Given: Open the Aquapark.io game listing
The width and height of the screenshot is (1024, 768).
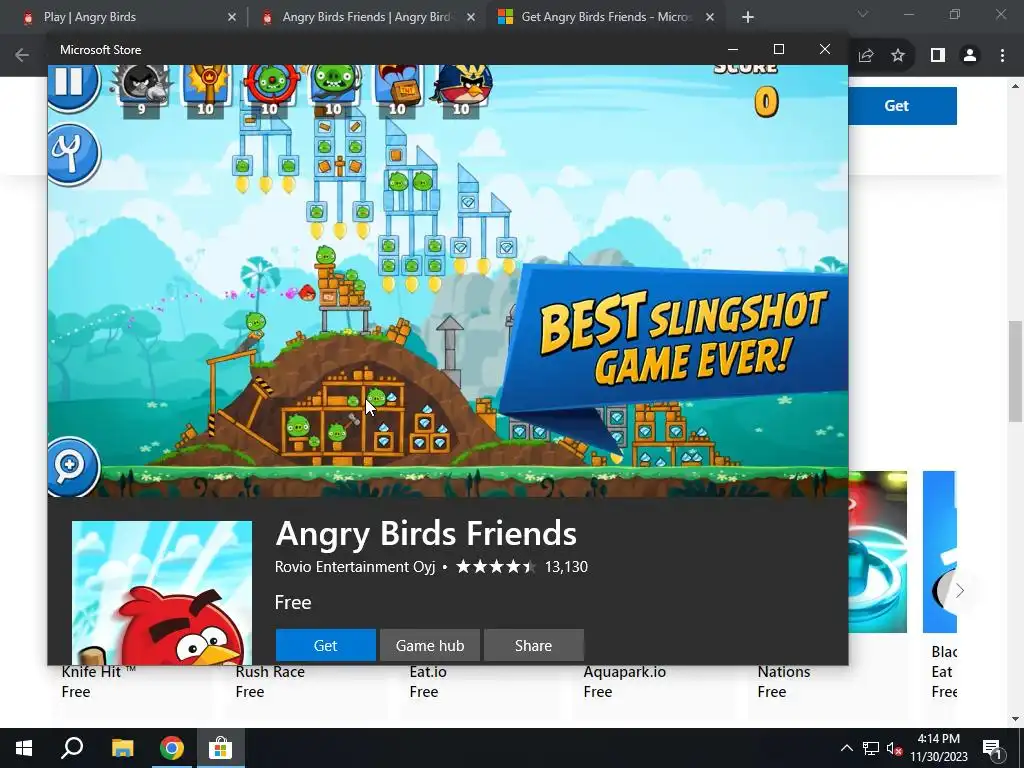Looking at the screenshot, I should (624, 672).
